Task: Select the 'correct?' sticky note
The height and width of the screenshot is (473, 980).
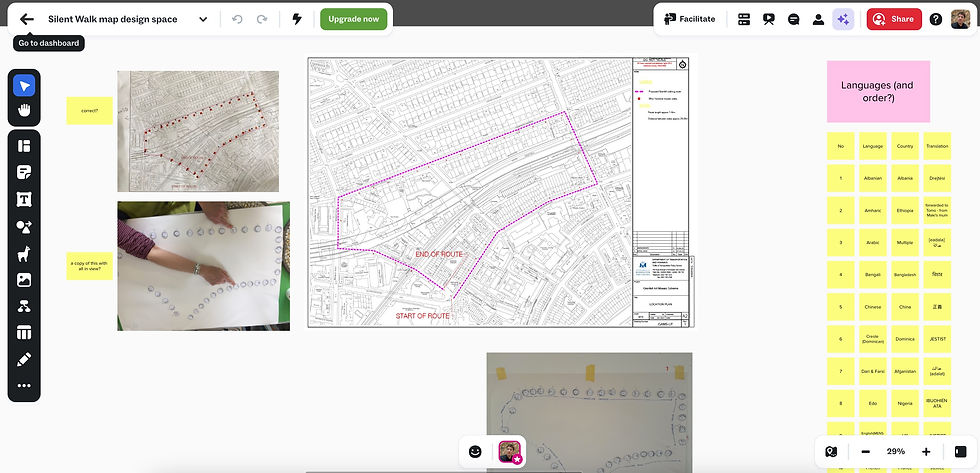Action: click(x=89, y=111)
